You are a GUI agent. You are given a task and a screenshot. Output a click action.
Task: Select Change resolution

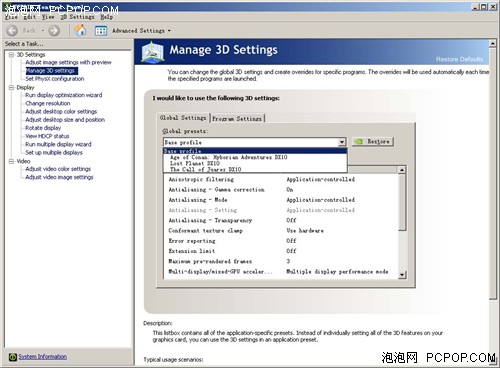click(48, 103)
